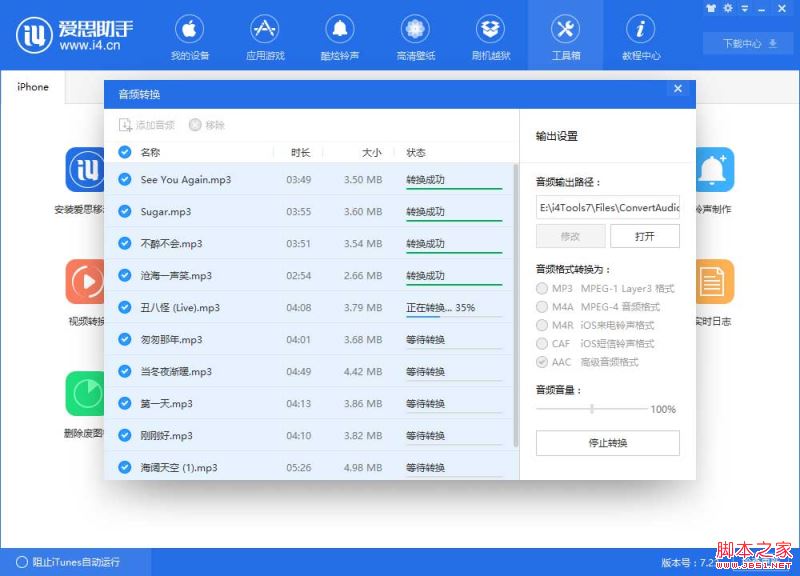This screenshot has height=576, width=800.
Task: Select the See You Again.mp3 file name
Action: click(186, 180)
